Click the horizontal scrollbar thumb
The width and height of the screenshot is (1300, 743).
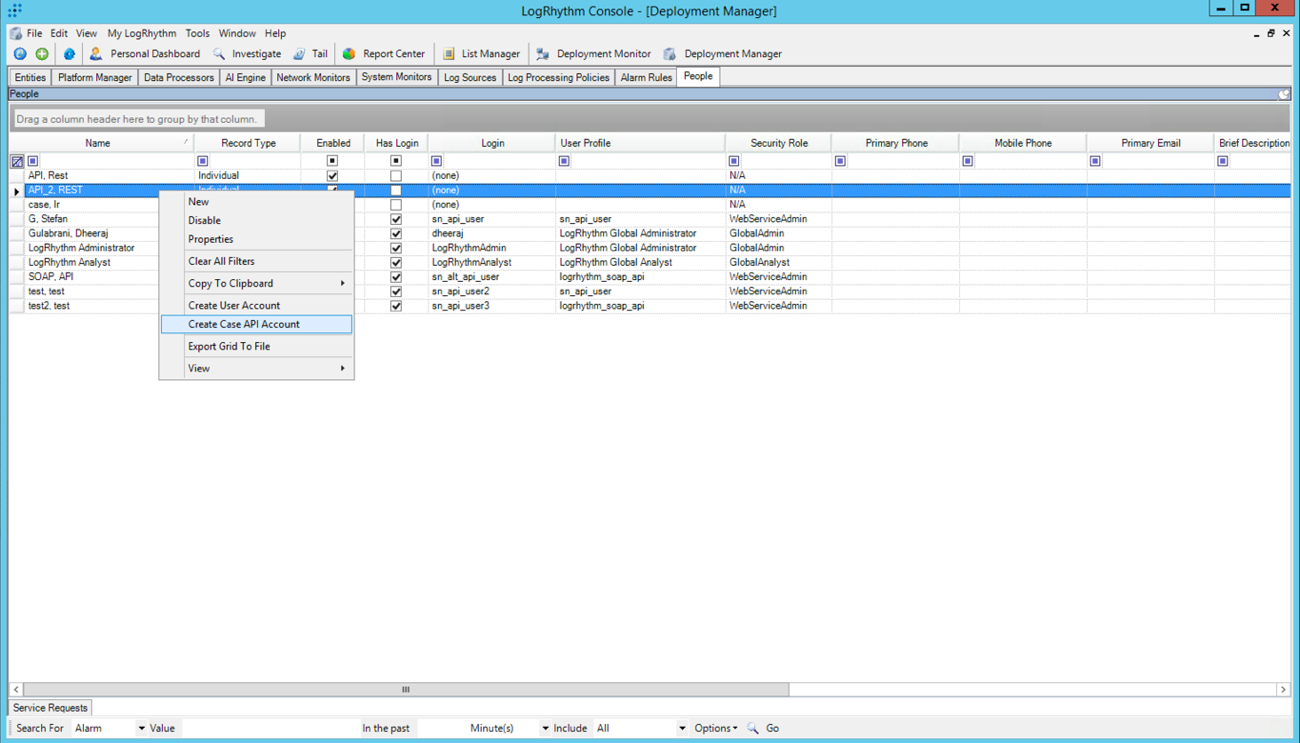coord(406,689)
